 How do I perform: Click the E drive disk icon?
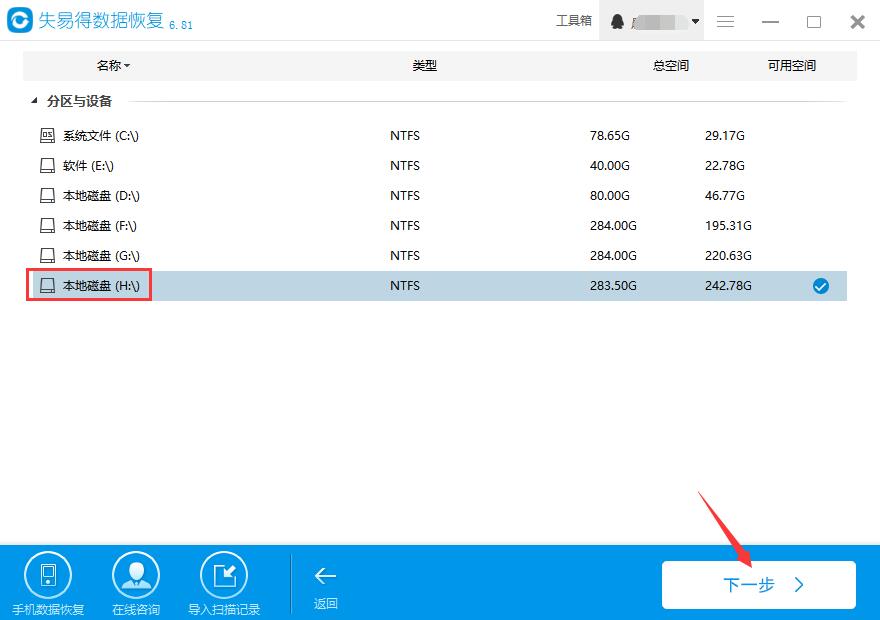[47, 166]
